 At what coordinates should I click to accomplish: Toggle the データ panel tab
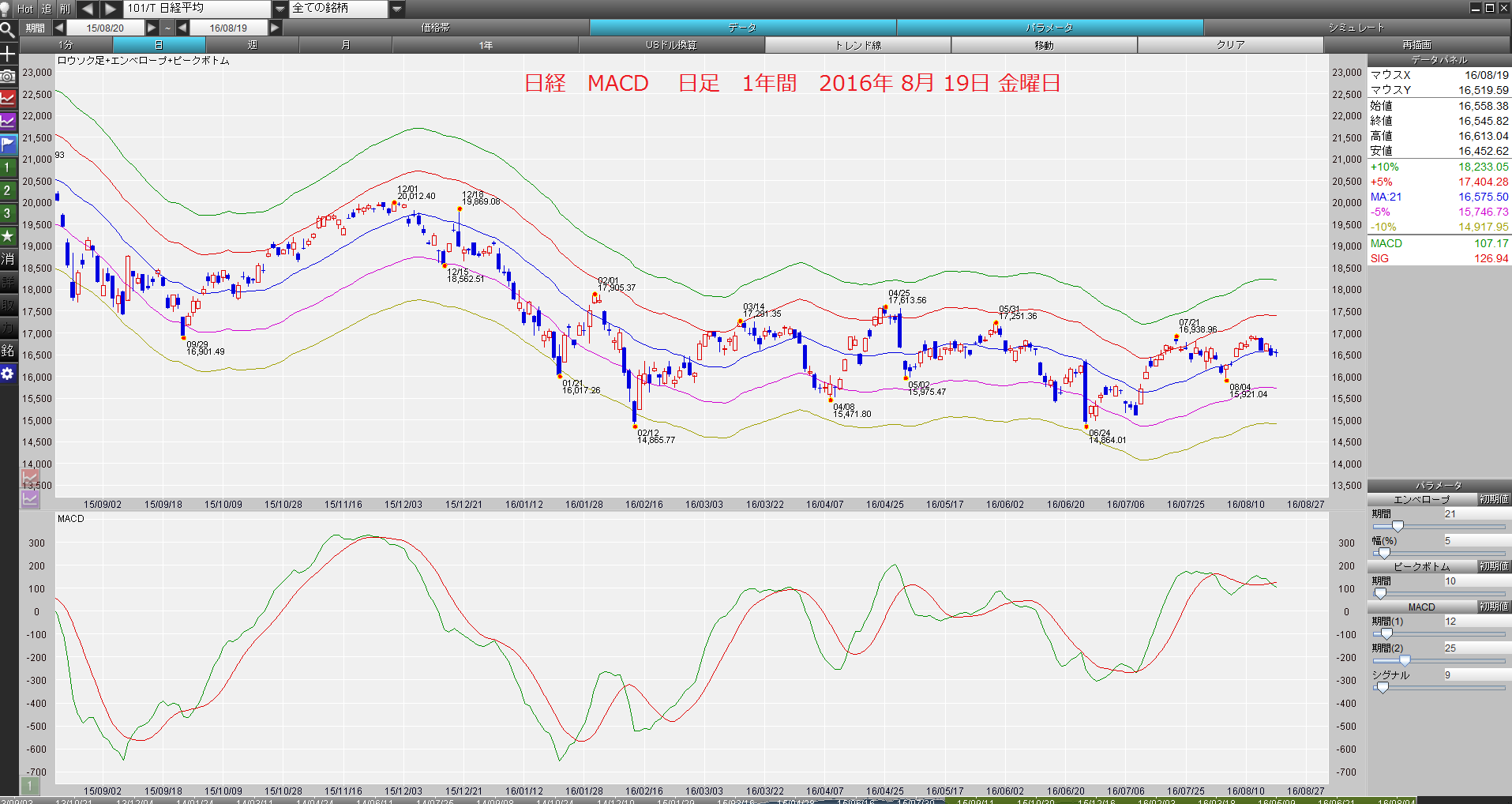click(x=743, y=28)
